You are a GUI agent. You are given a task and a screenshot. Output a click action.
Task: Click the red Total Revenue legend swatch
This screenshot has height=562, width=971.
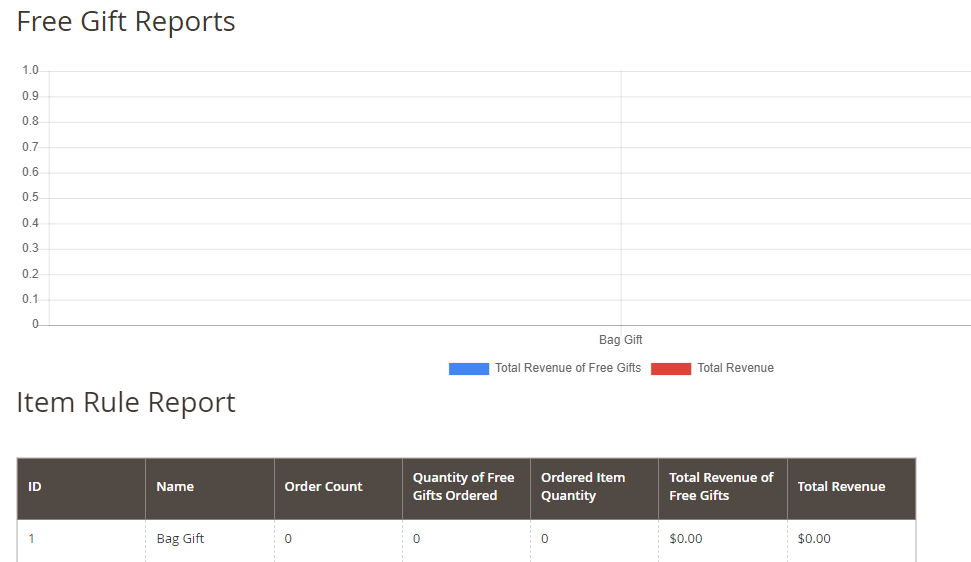pyautogui.click(x=671, y=368)
